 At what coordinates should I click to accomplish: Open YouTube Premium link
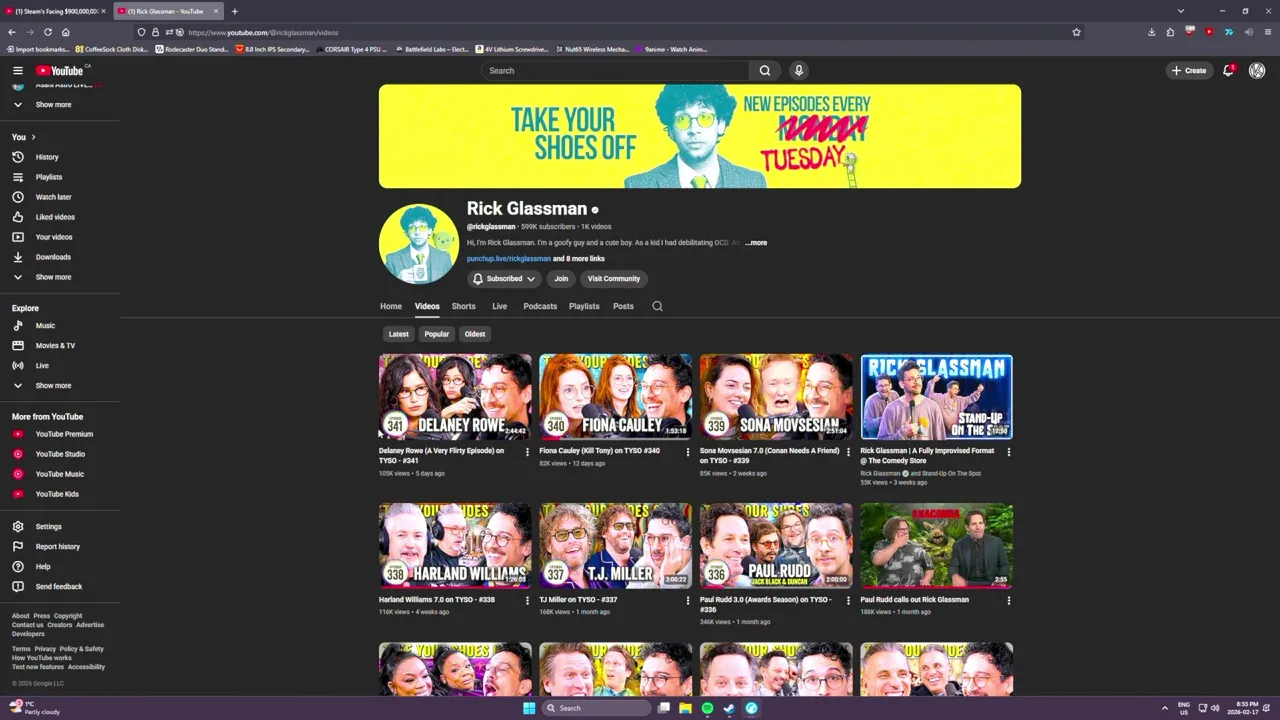(64, 434)
